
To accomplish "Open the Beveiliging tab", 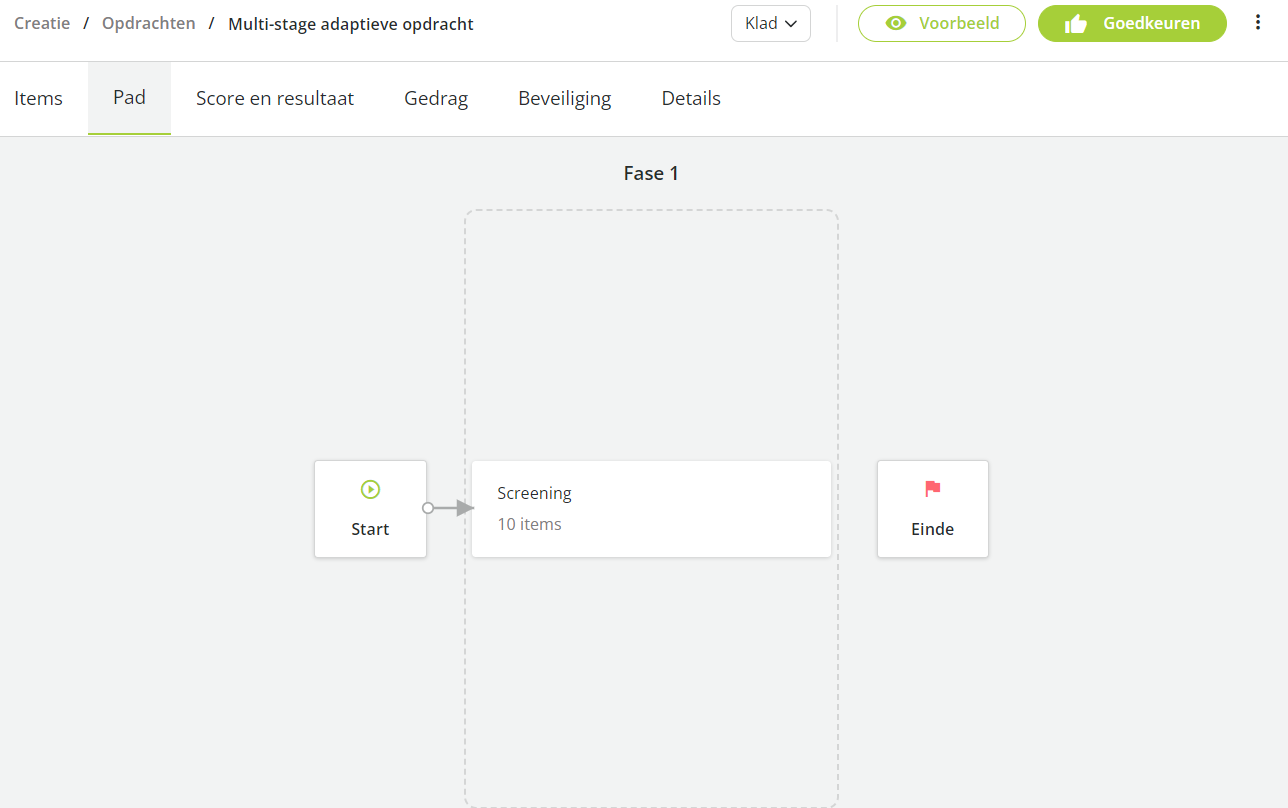I will (x=565, y=98).
